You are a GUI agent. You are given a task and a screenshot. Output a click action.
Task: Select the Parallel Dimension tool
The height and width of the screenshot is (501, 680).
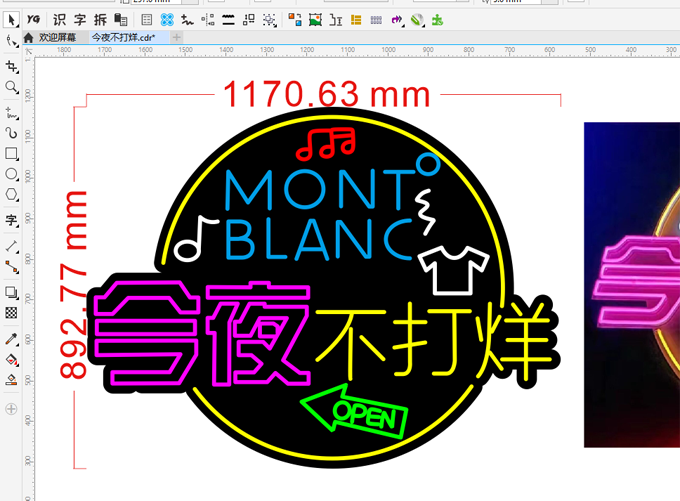point(11,246)
